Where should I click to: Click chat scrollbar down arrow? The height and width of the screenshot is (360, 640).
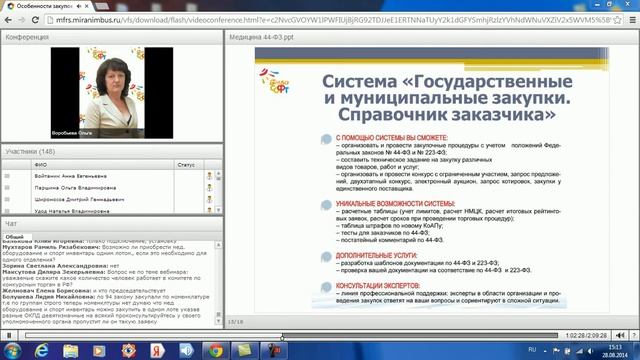(x=218, y=322)
